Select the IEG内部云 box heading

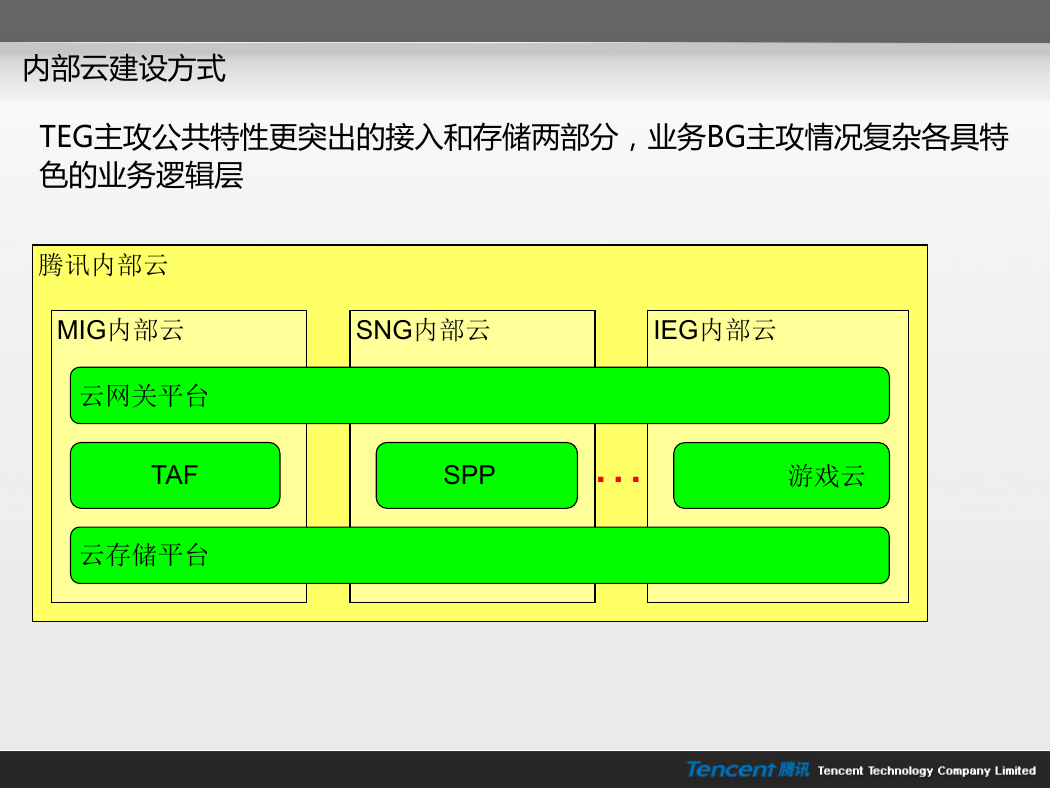coord(715,330)
